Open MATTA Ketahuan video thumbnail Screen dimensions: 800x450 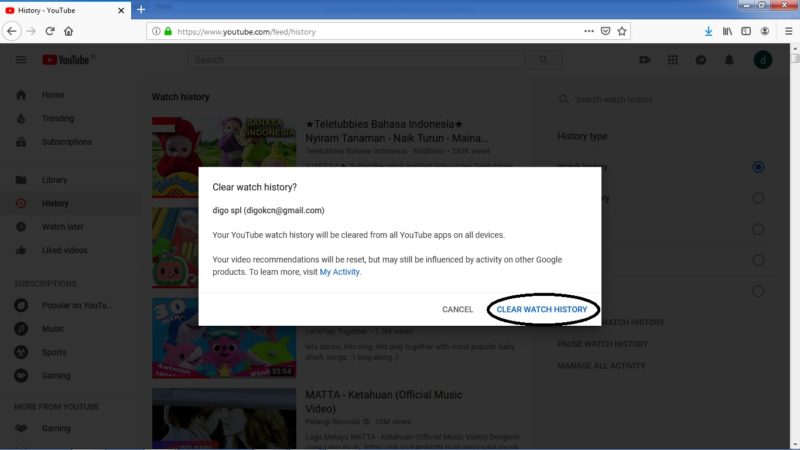[224, 418]
